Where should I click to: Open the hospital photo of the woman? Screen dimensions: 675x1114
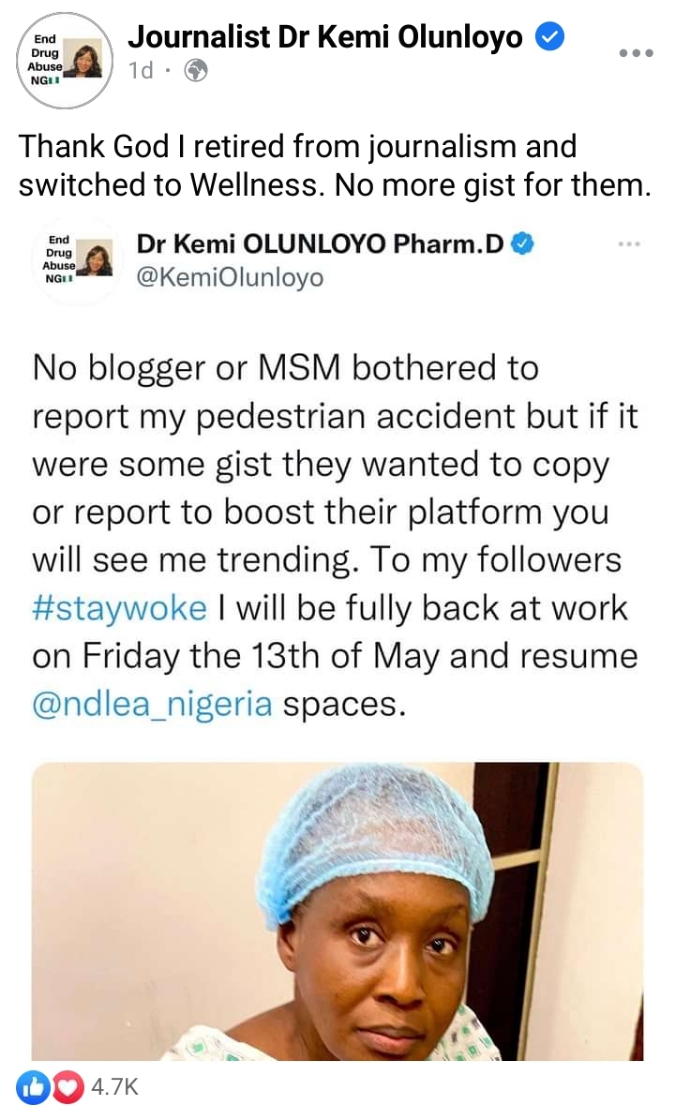336,910
